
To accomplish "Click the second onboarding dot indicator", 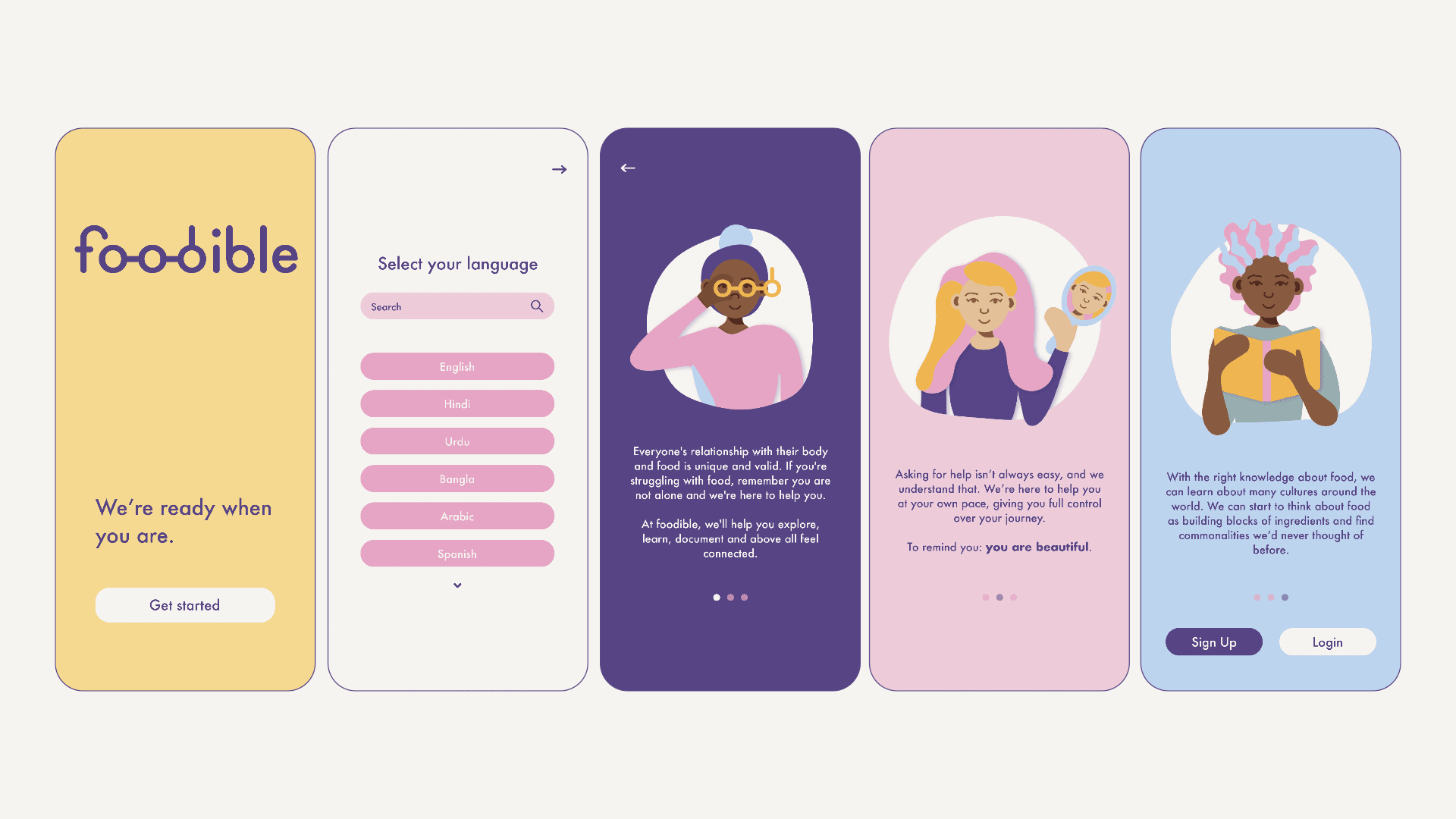I will [x=729, y=597].
